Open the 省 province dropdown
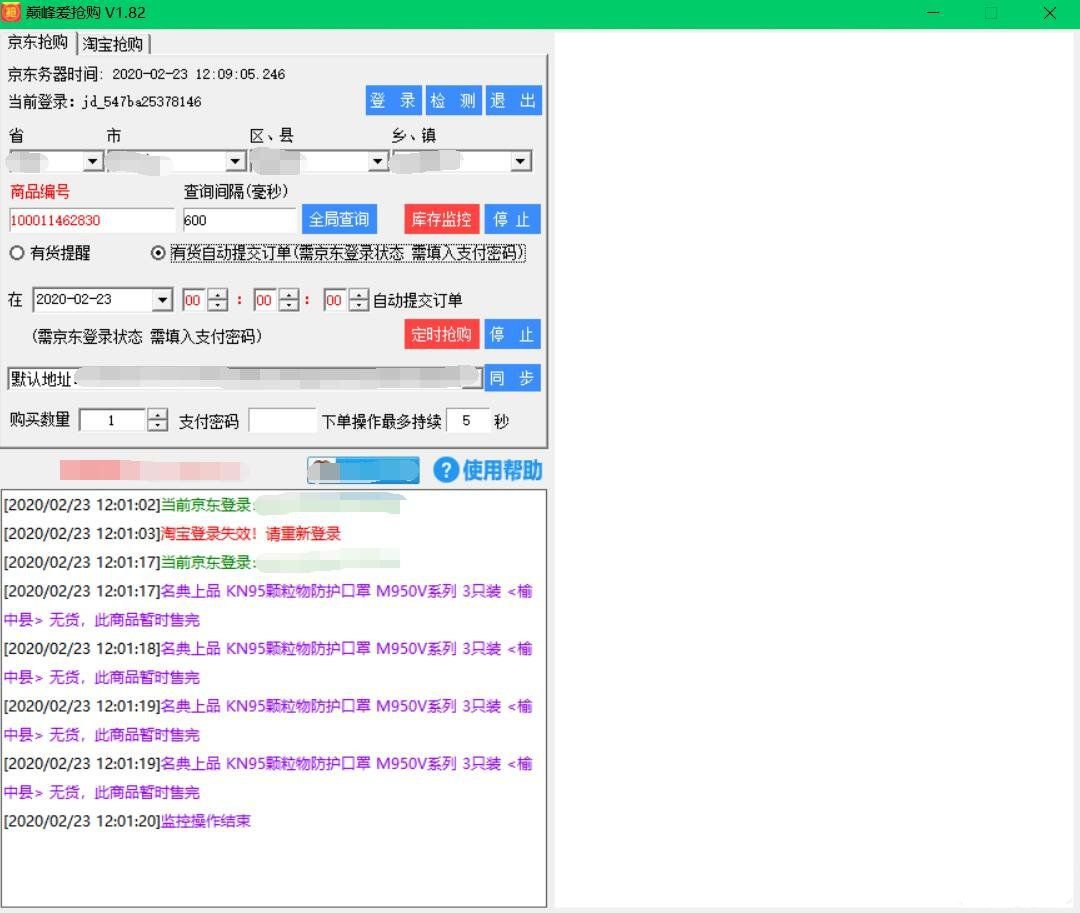 click(94, 160)
